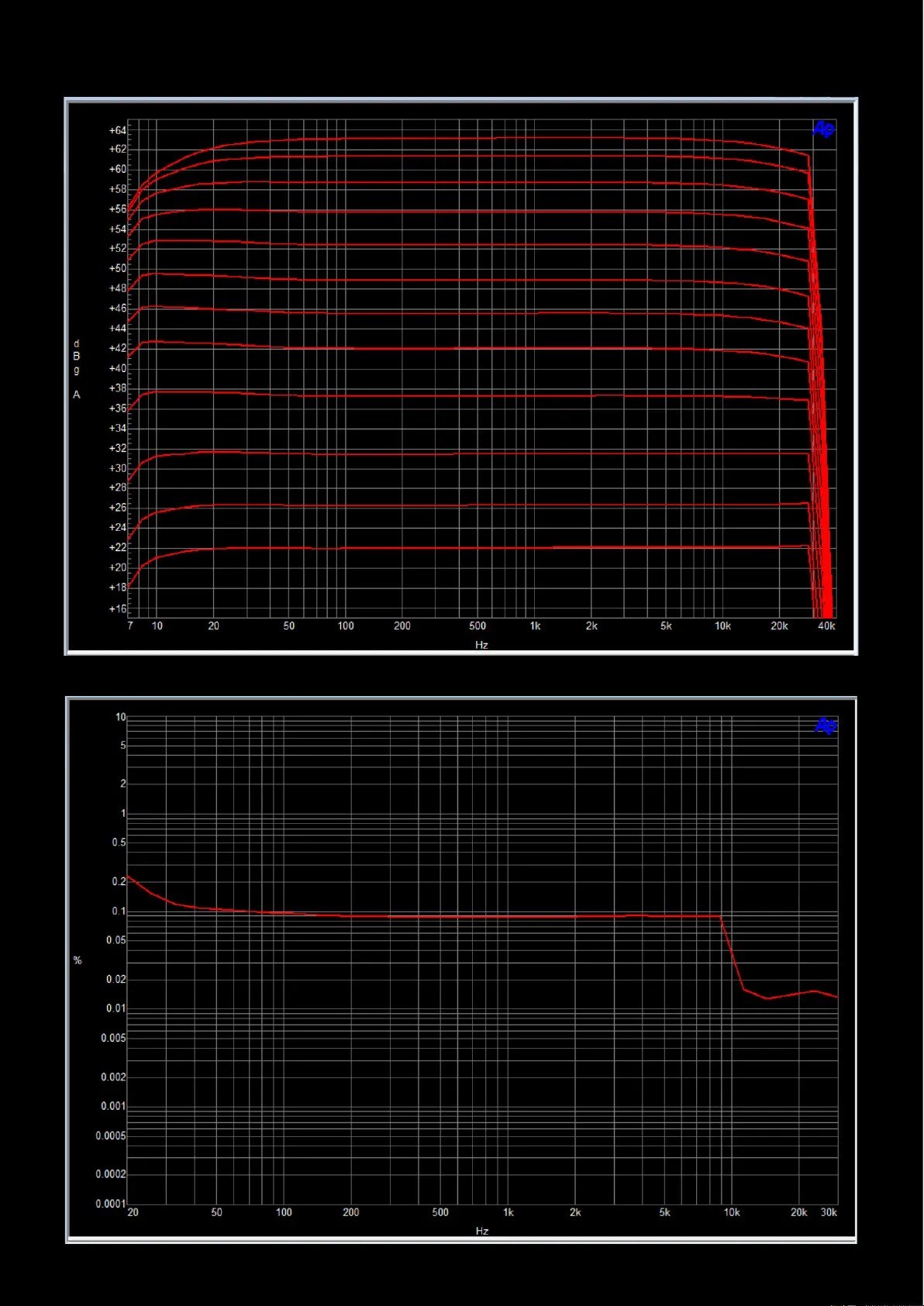The image size is (924, 1306).
Task: Select the +60 label on the top graph axis
Action: (x=117, y=169)
